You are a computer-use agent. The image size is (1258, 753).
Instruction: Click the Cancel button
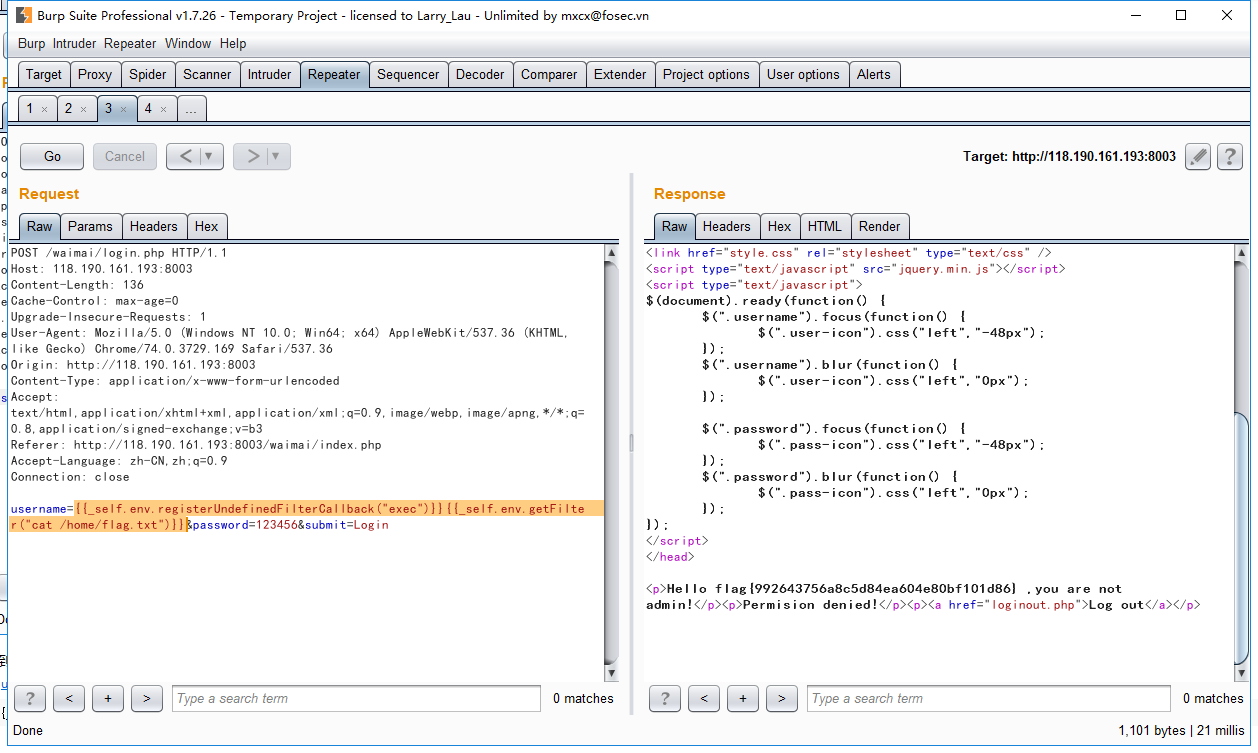125,156
